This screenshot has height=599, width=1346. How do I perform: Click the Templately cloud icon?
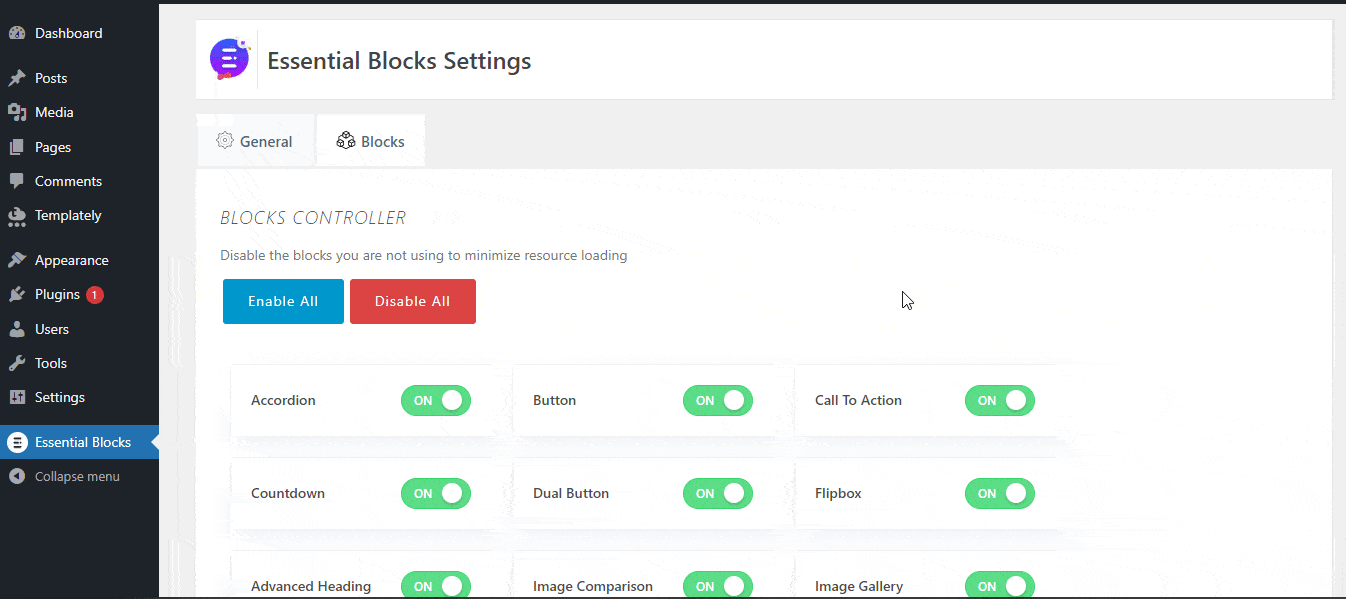pos(17,215)
